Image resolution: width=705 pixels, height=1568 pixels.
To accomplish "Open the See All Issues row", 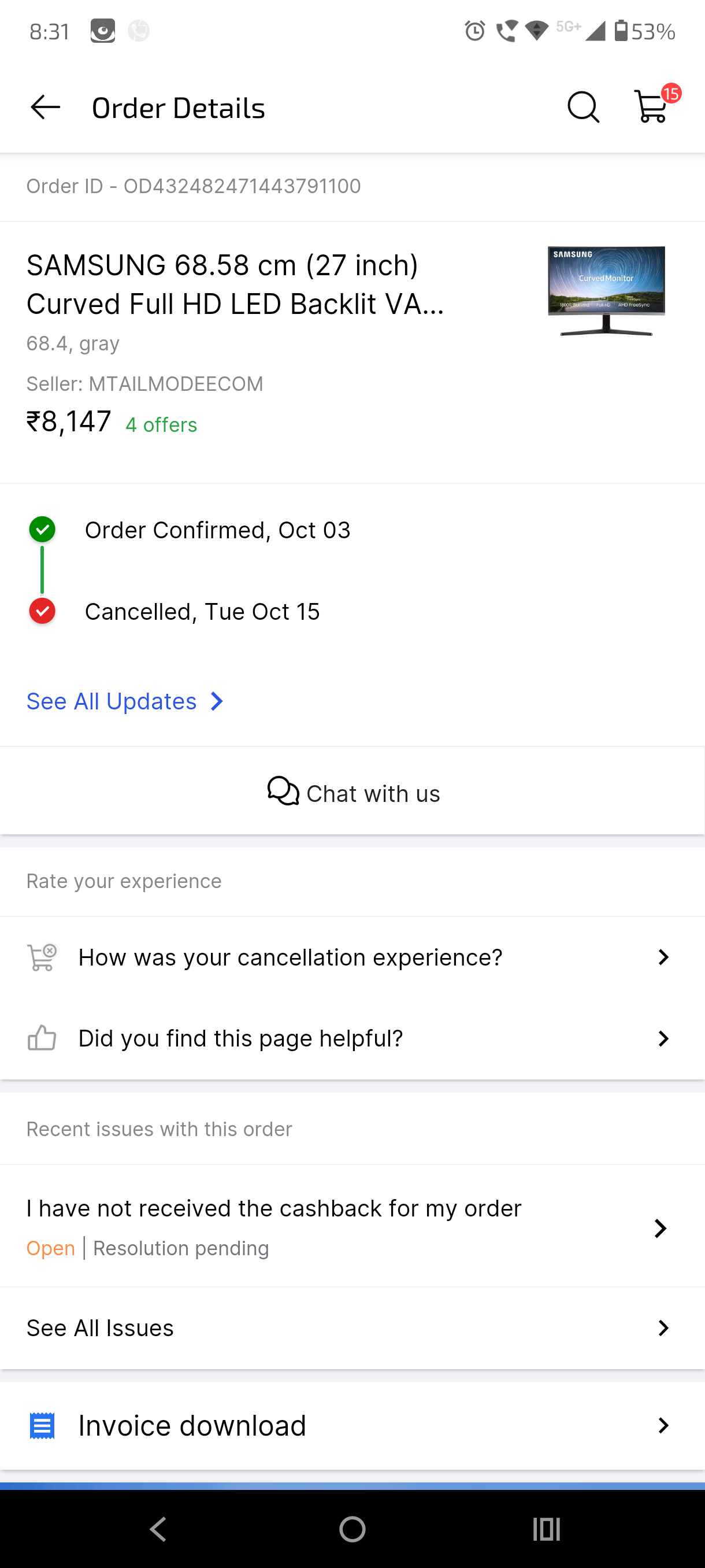I will pos(352,1327).
